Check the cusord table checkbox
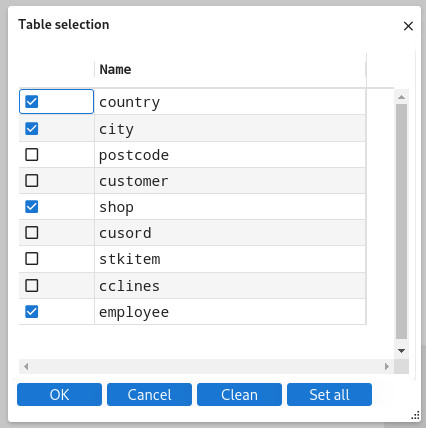This screenshot has width=426, height=428. point(32,233)
